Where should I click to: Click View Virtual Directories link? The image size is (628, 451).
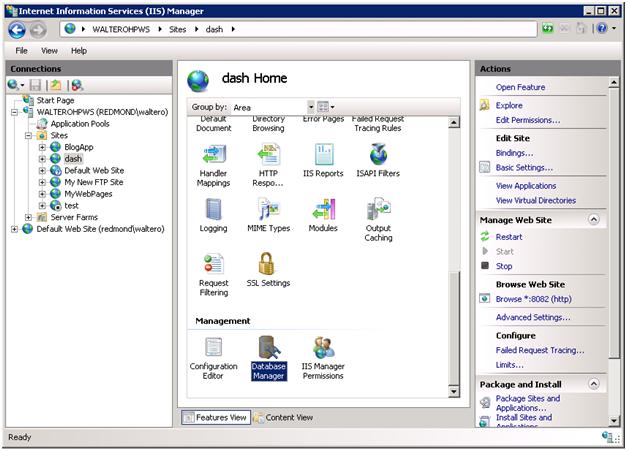click(x=536, y=201)
